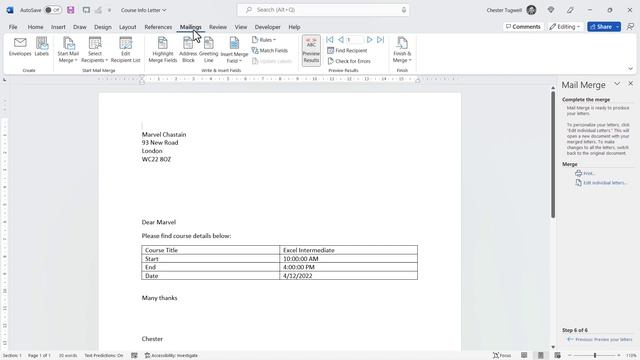640x360 pixels.
Task: Click Edit Recipient List button
Action: point(125,50)
